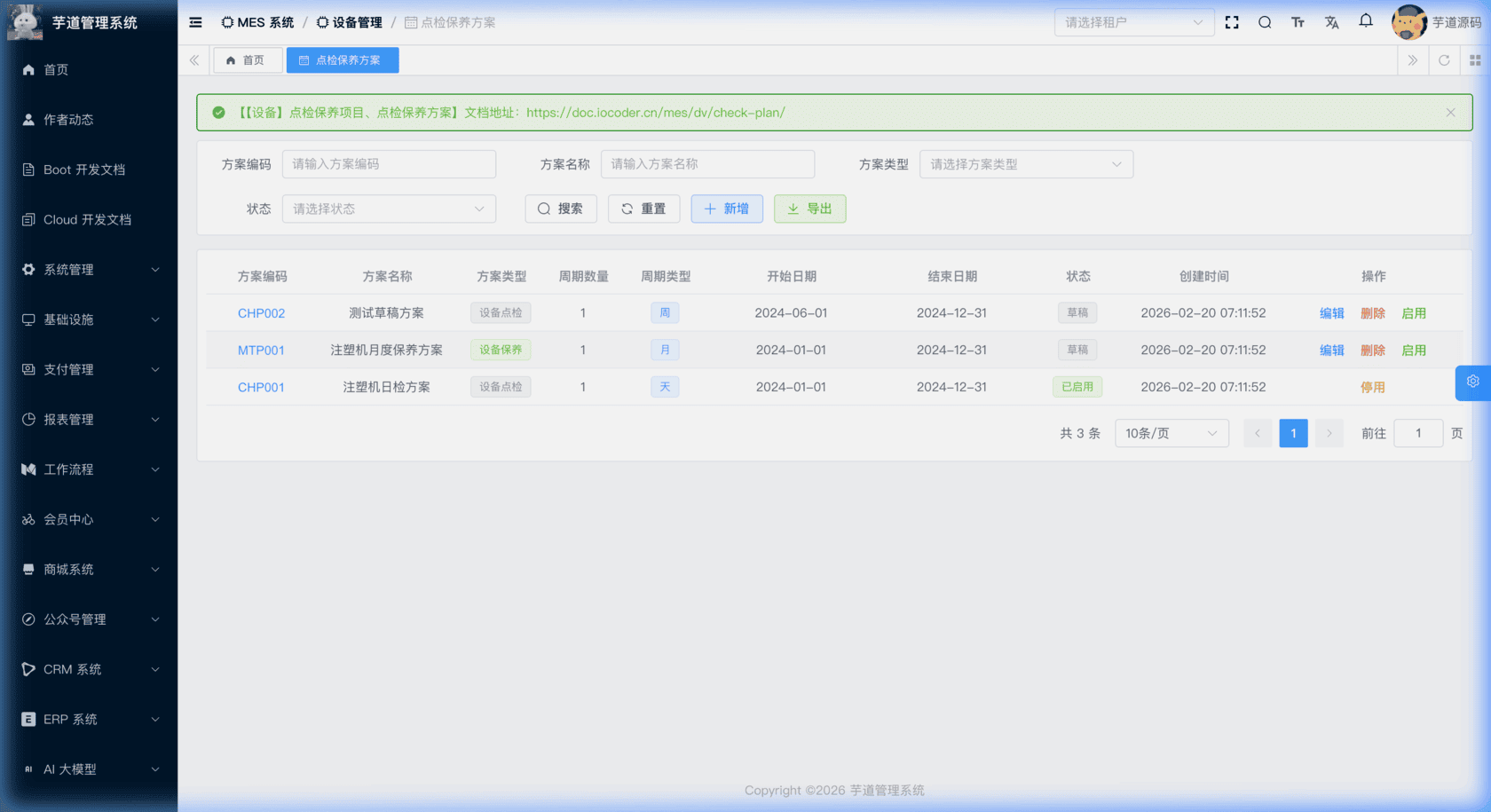This screenshot has width=1491, height=812.
Task: Open the global search icon in top bar
Action: (1265, 22)
